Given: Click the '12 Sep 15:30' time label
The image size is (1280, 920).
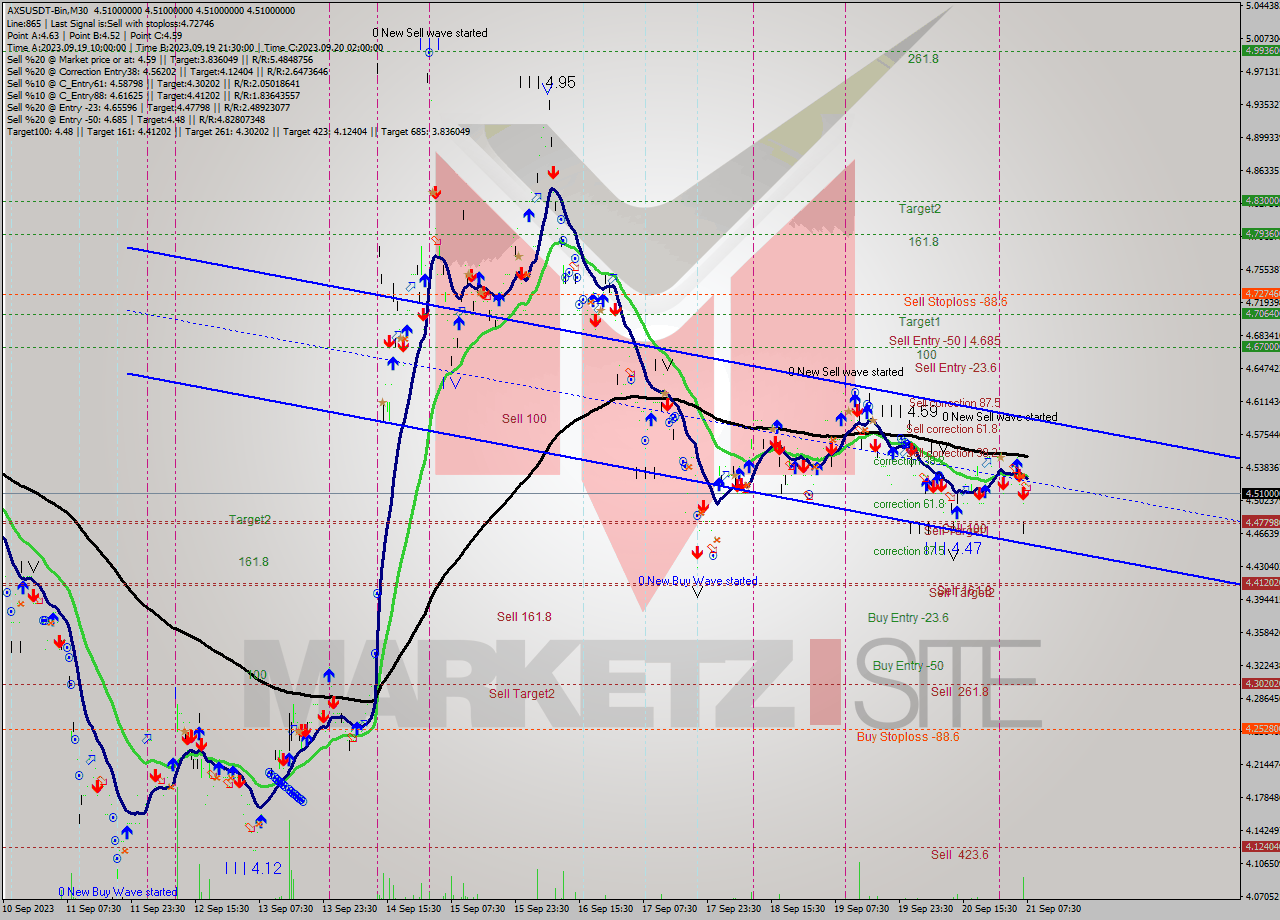Looking at the screenshot, I should tap(222, 909).
